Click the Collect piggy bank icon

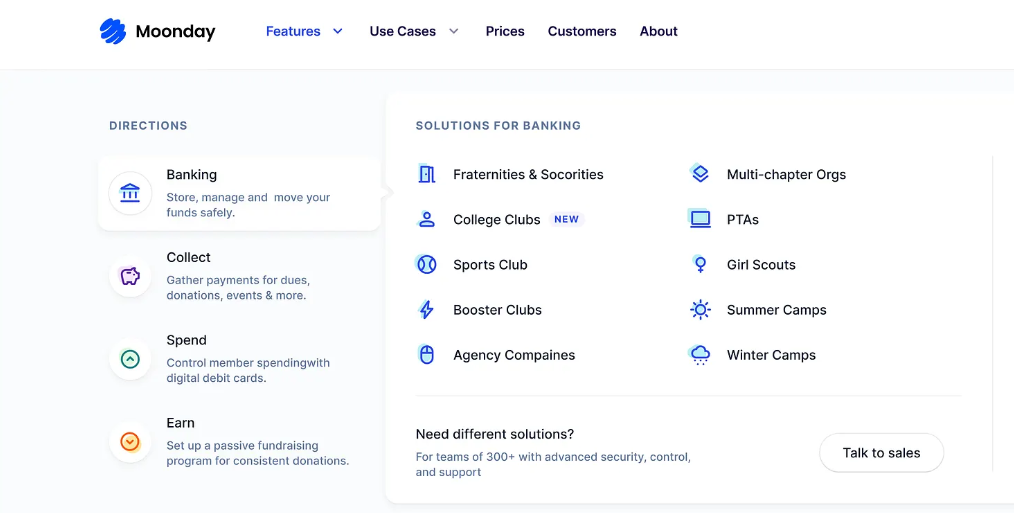[130, 276]
